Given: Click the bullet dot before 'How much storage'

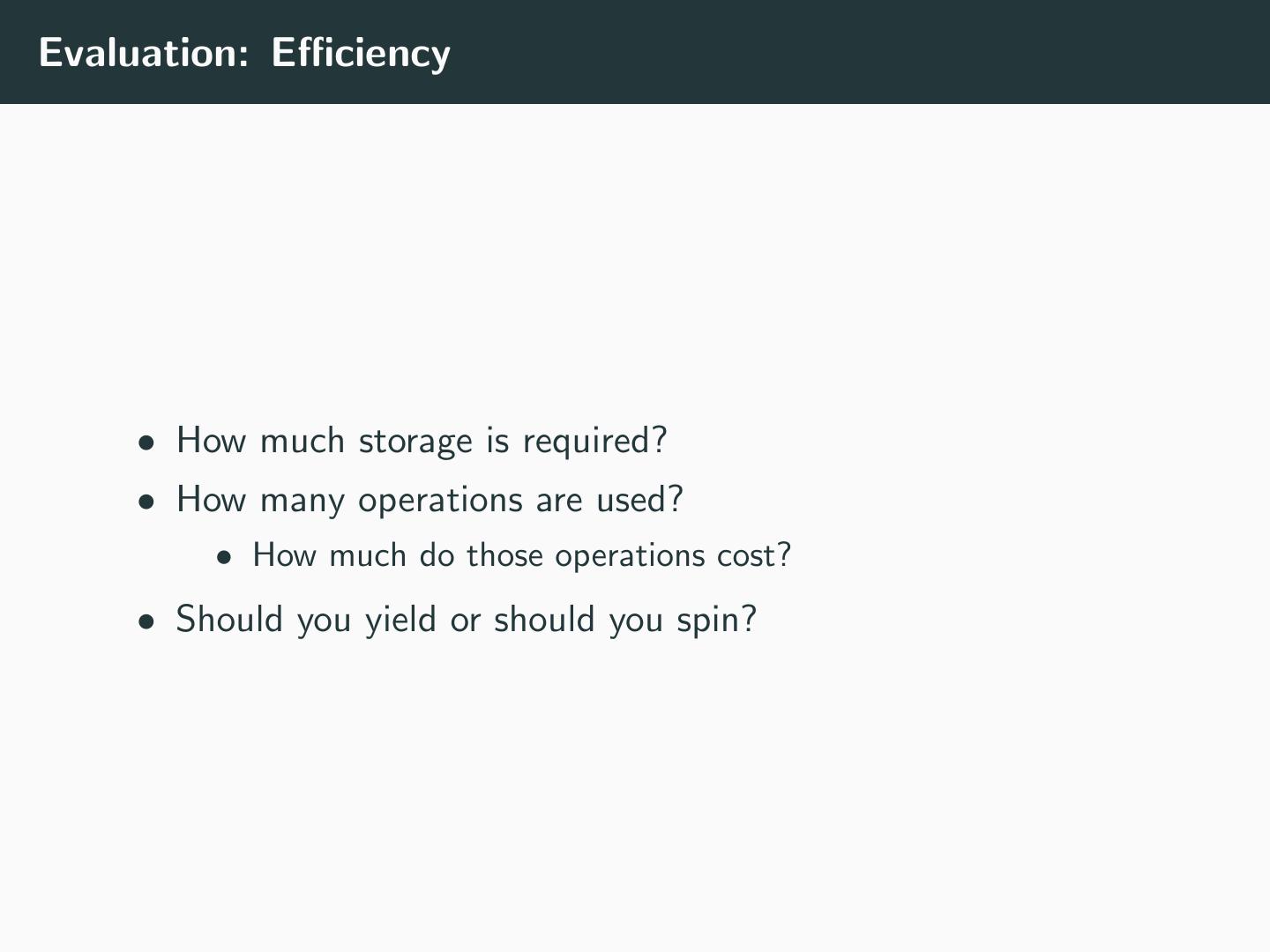Looking at the screenshot, I should click(146, 443).
